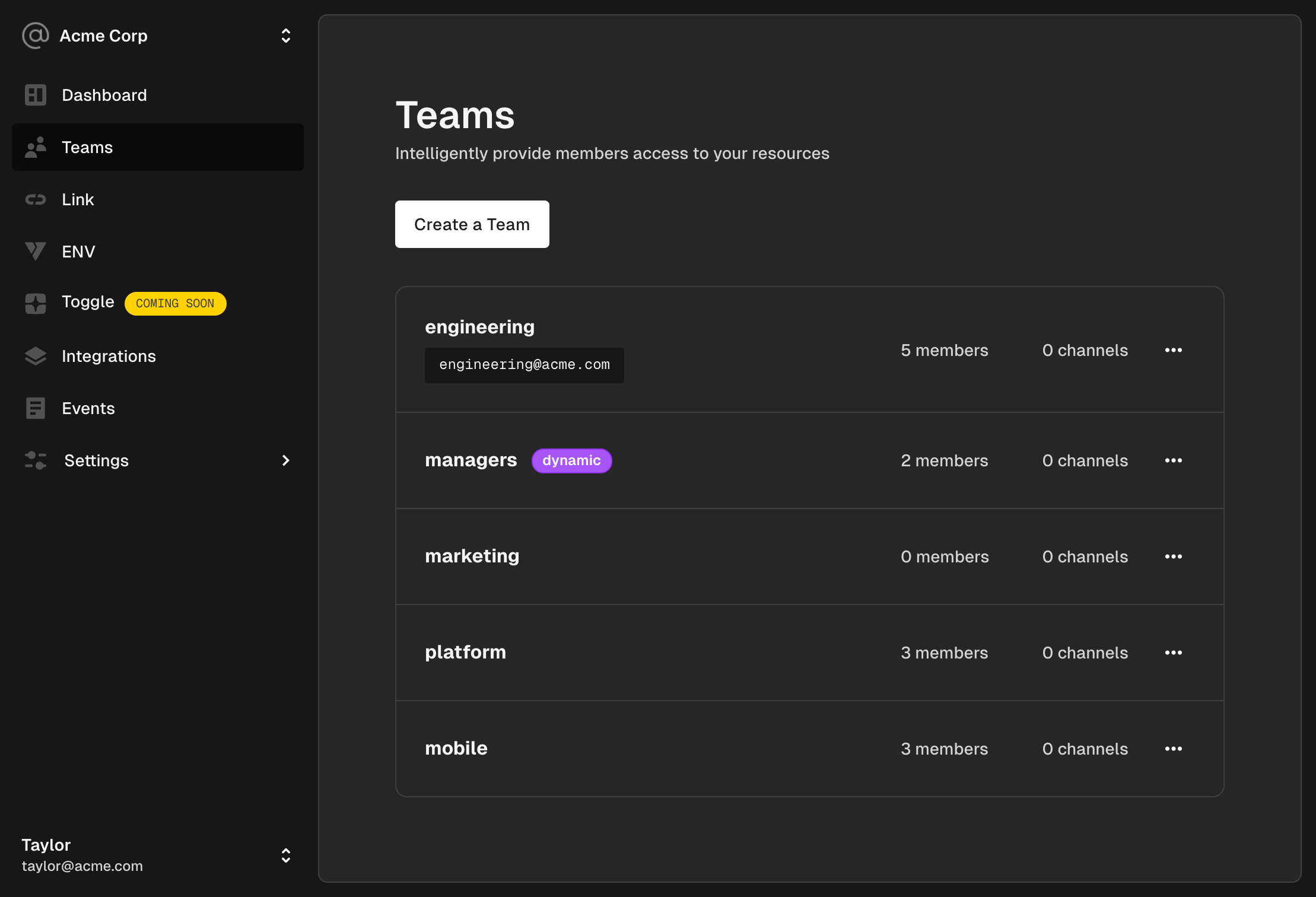The image size is (1316, 897).
Task: Click the Acme Corp @ logo icon
Action: pyautogui.click(x=34, y=36)
